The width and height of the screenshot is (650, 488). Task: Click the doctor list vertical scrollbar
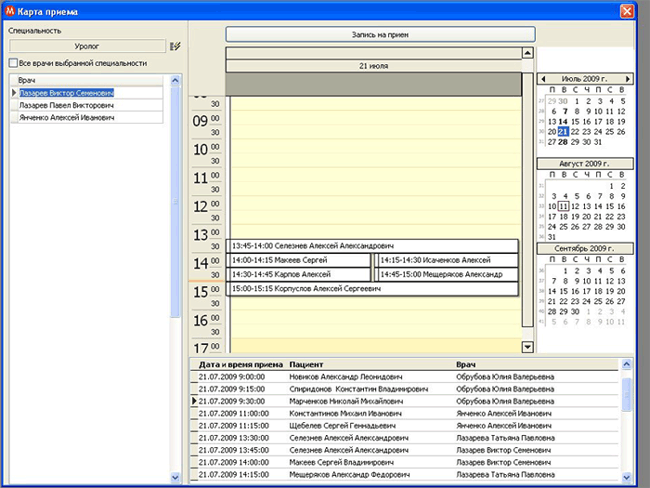[x=177, y=200]
